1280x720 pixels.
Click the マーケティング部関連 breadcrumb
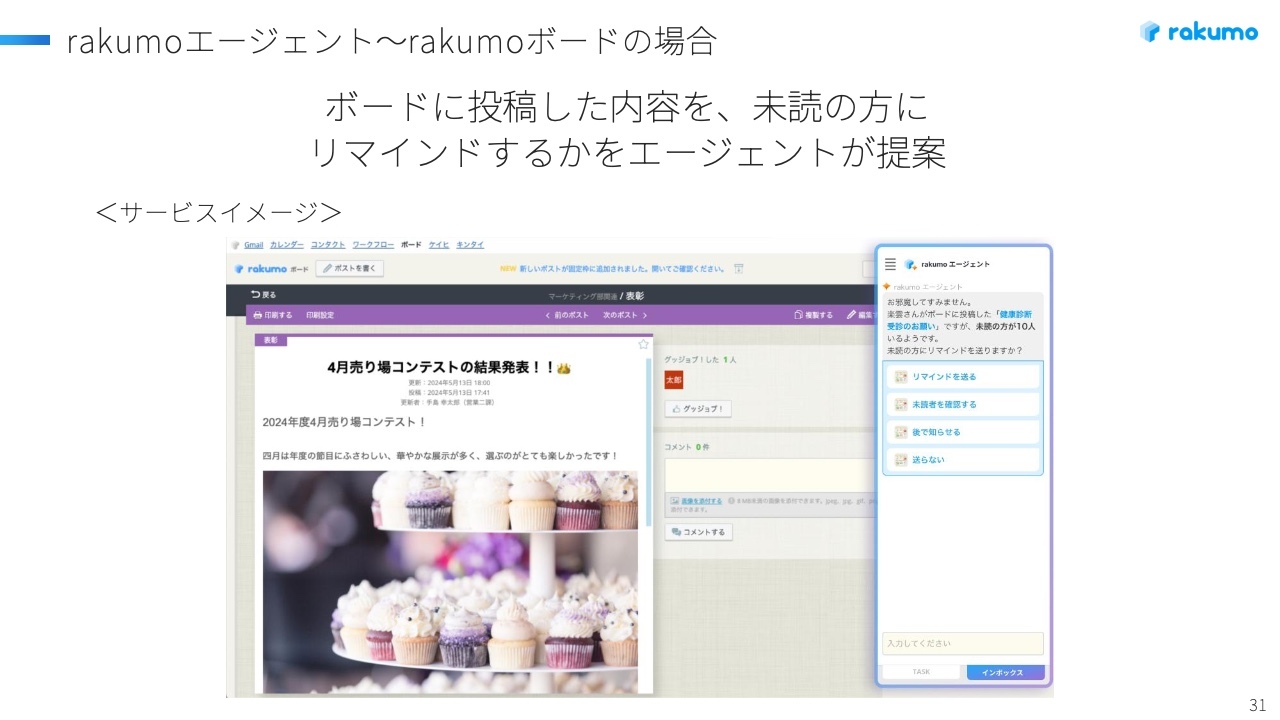point(582,296)
